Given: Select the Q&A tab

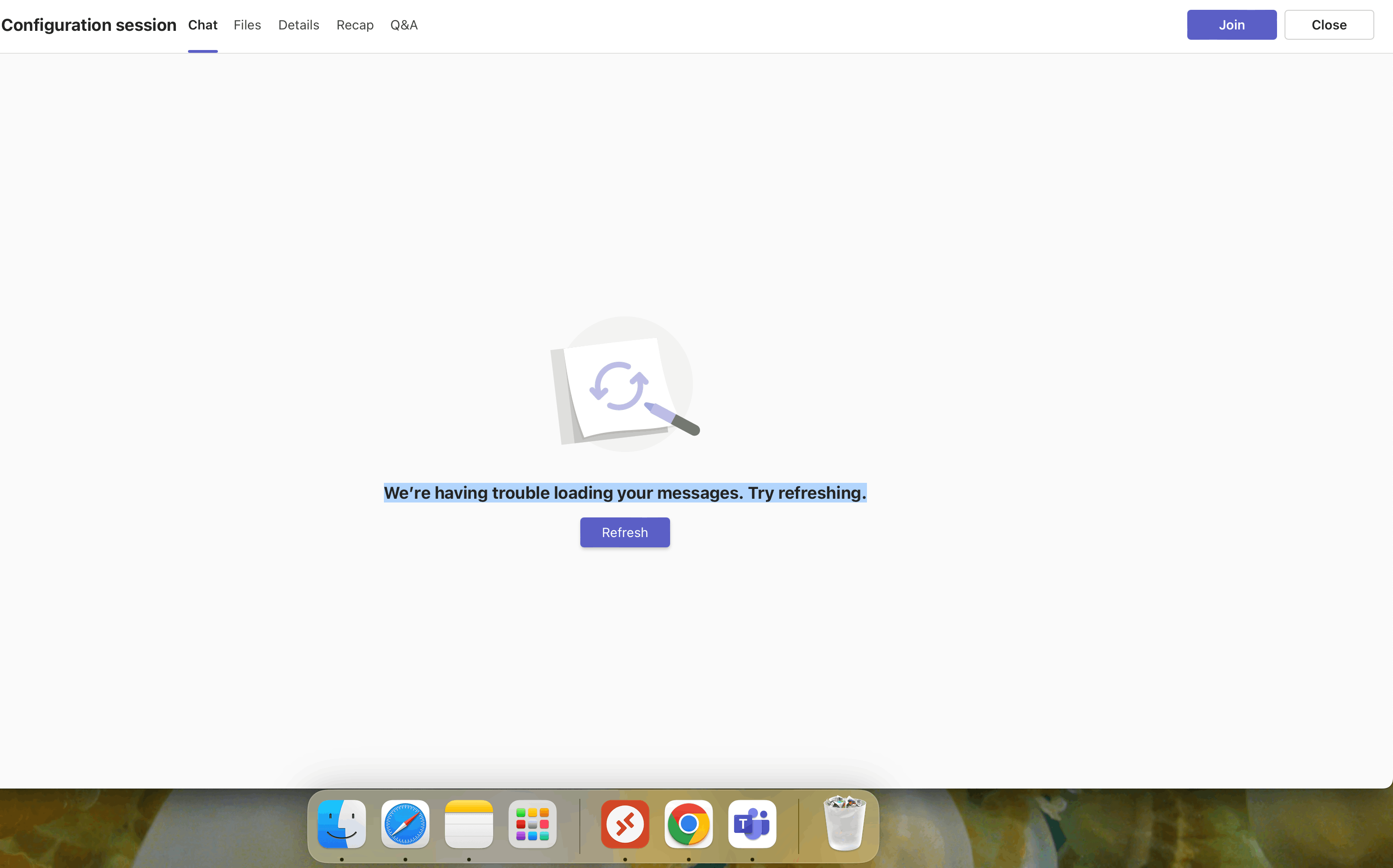Looking at the screenshot, I should [x=404, y=25].
